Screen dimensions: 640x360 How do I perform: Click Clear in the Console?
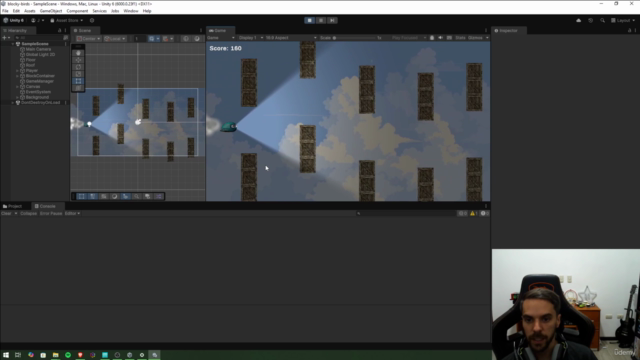(x=7, y=213)
